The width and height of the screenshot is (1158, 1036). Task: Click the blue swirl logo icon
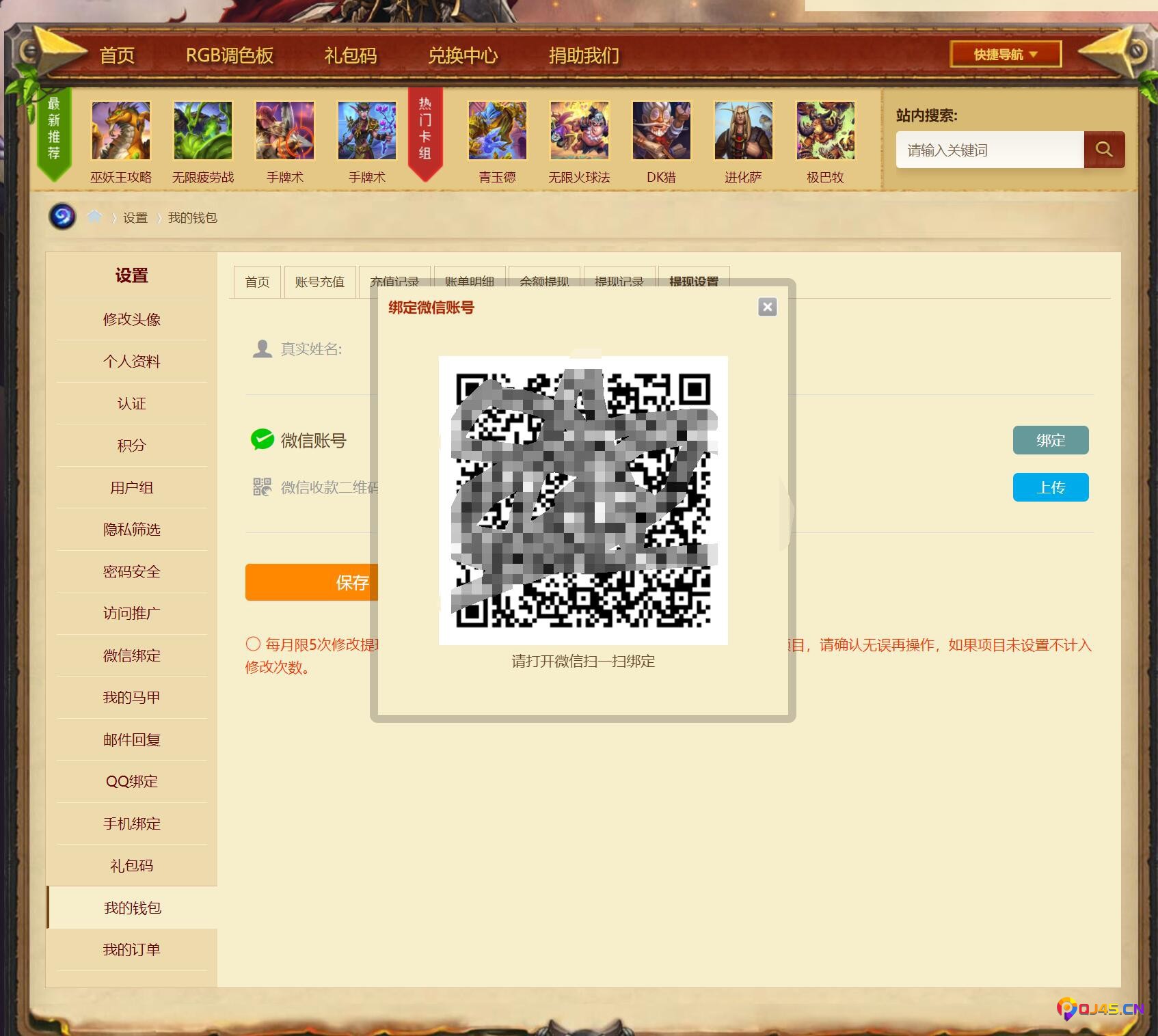[62, 217]
